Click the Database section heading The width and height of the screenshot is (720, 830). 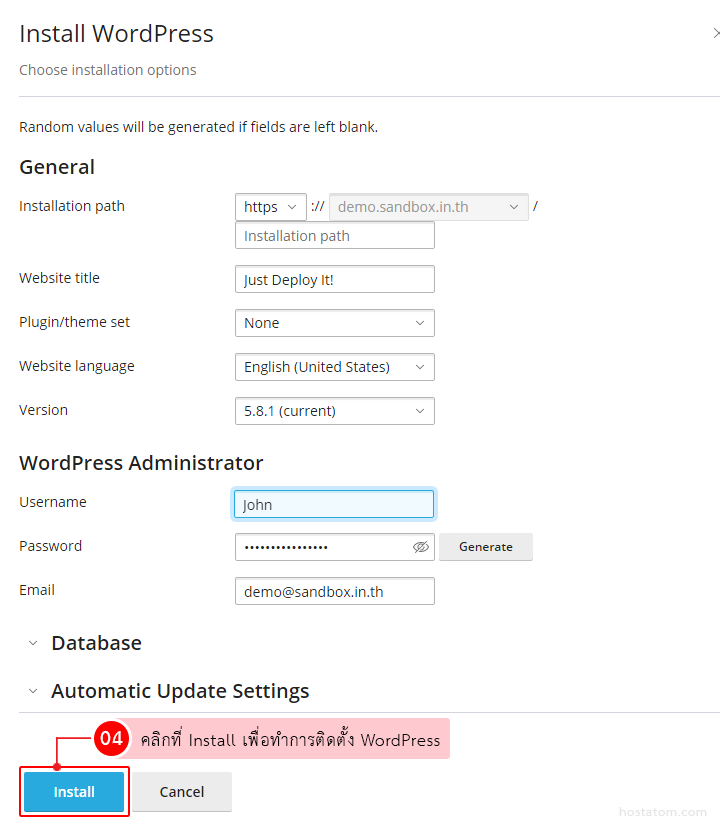coord(96,643)
